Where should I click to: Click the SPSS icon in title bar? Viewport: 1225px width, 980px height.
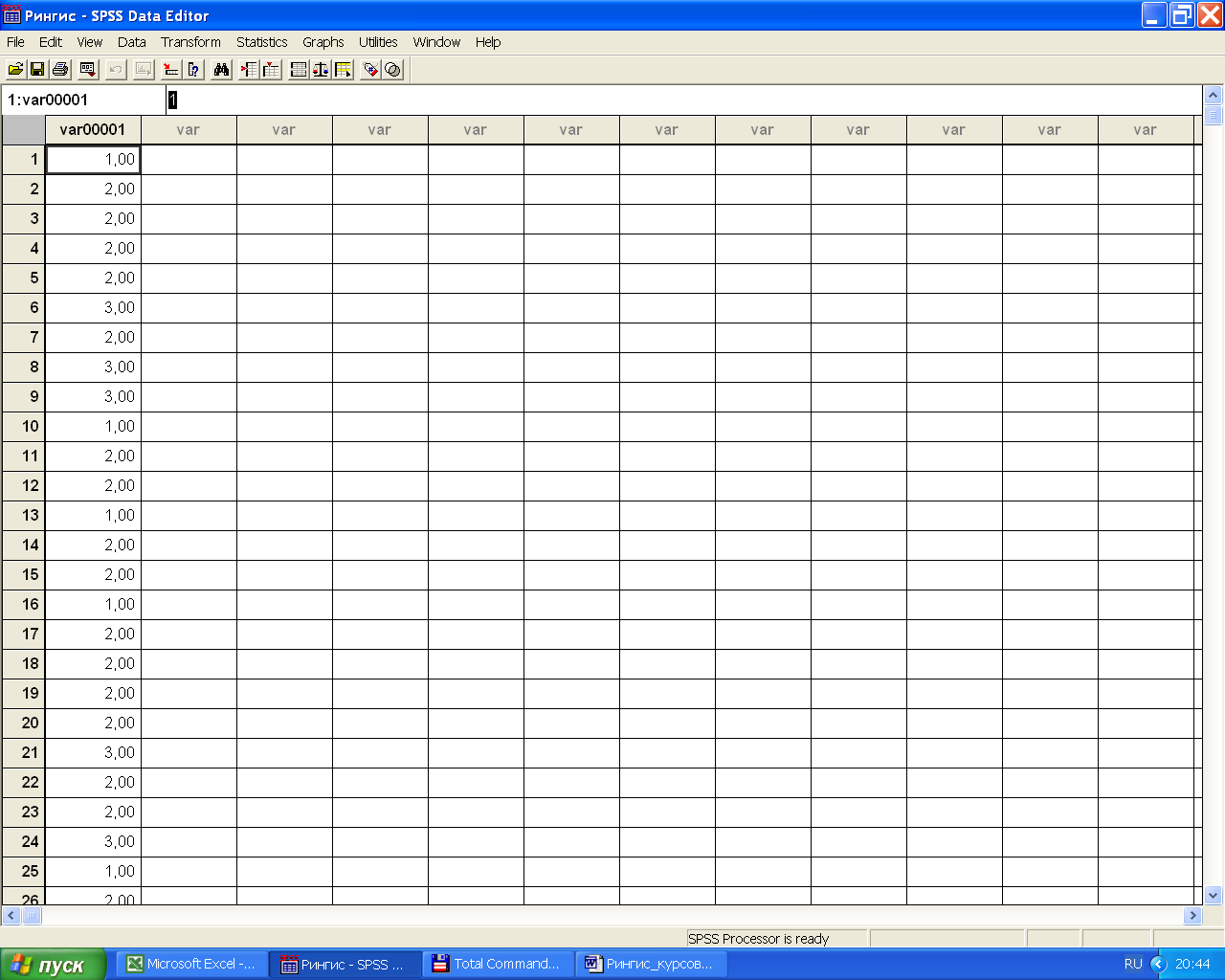(12, 15)
